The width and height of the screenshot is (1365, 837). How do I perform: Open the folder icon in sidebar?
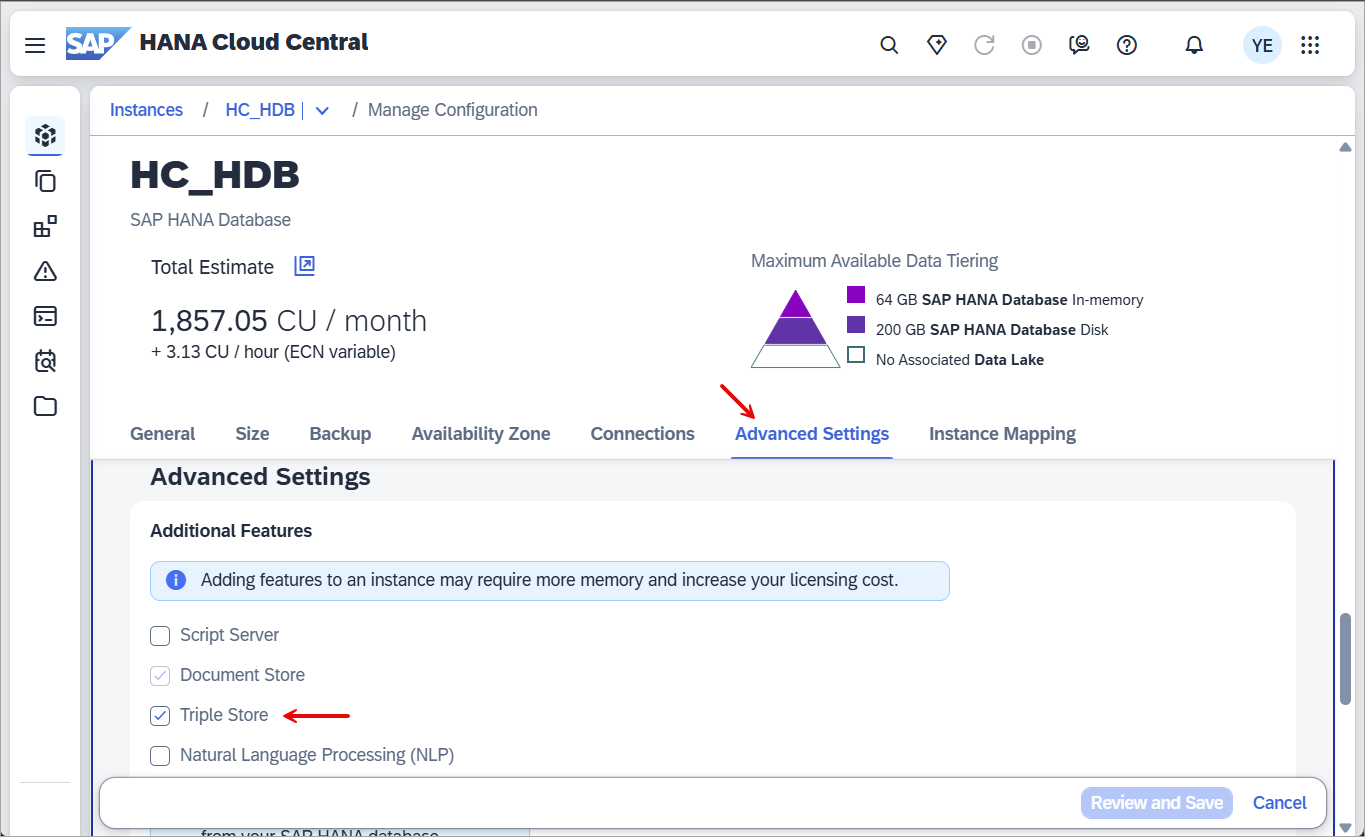tap(45, 406)
